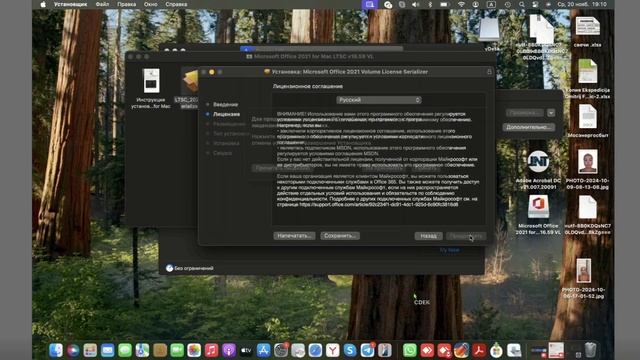Select the Лицензия step in sidebar
The width and height of the screenshot is (640, 360).
pyautogui.click(x=226, y=114)
